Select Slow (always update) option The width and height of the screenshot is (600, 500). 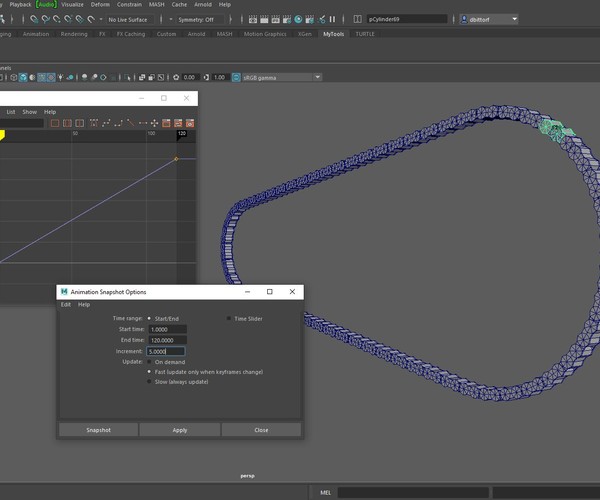tap(150, 381)
